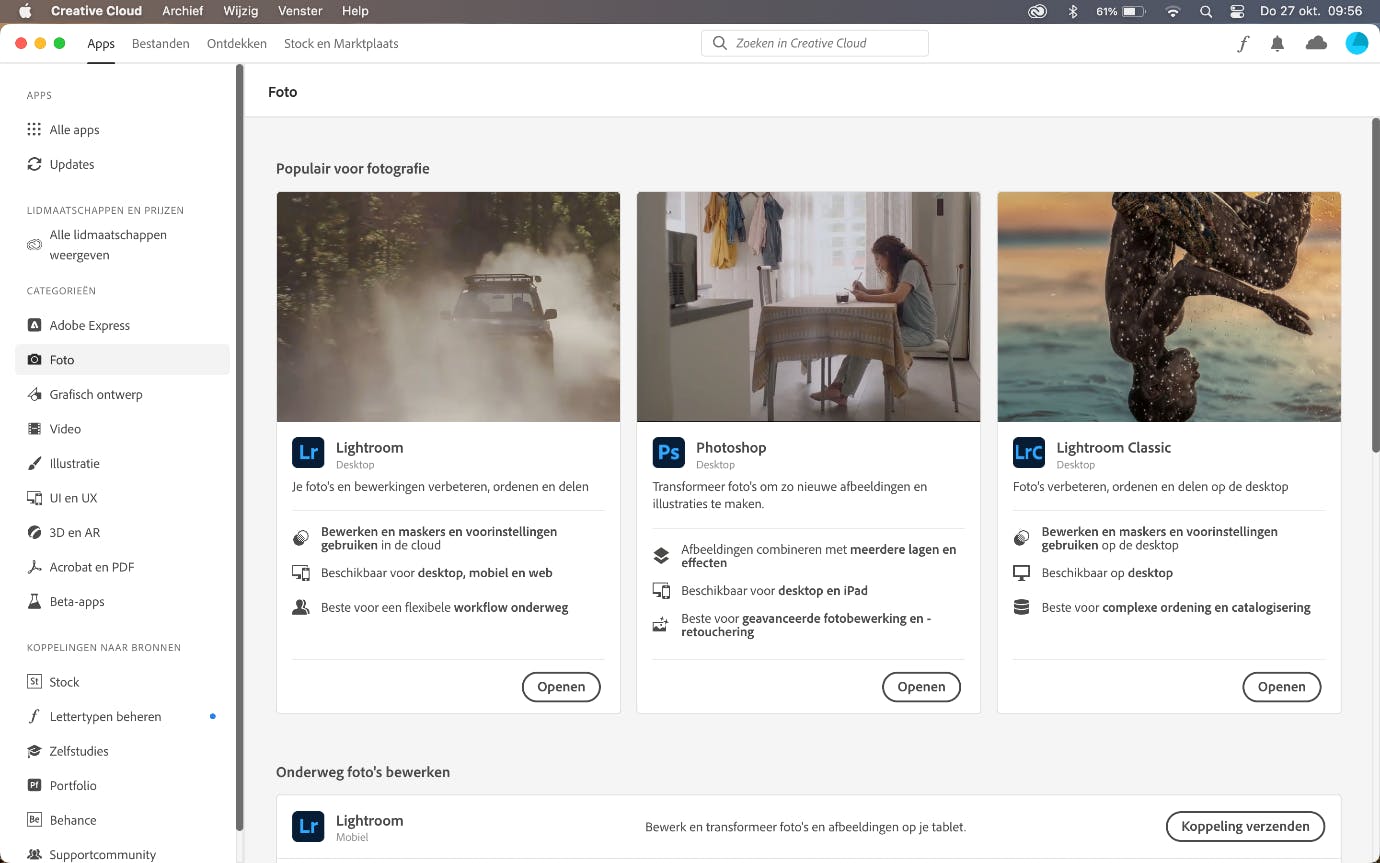
Task: Open Adobe Stock via its sidebar icon
Action: tap(33, 681)
